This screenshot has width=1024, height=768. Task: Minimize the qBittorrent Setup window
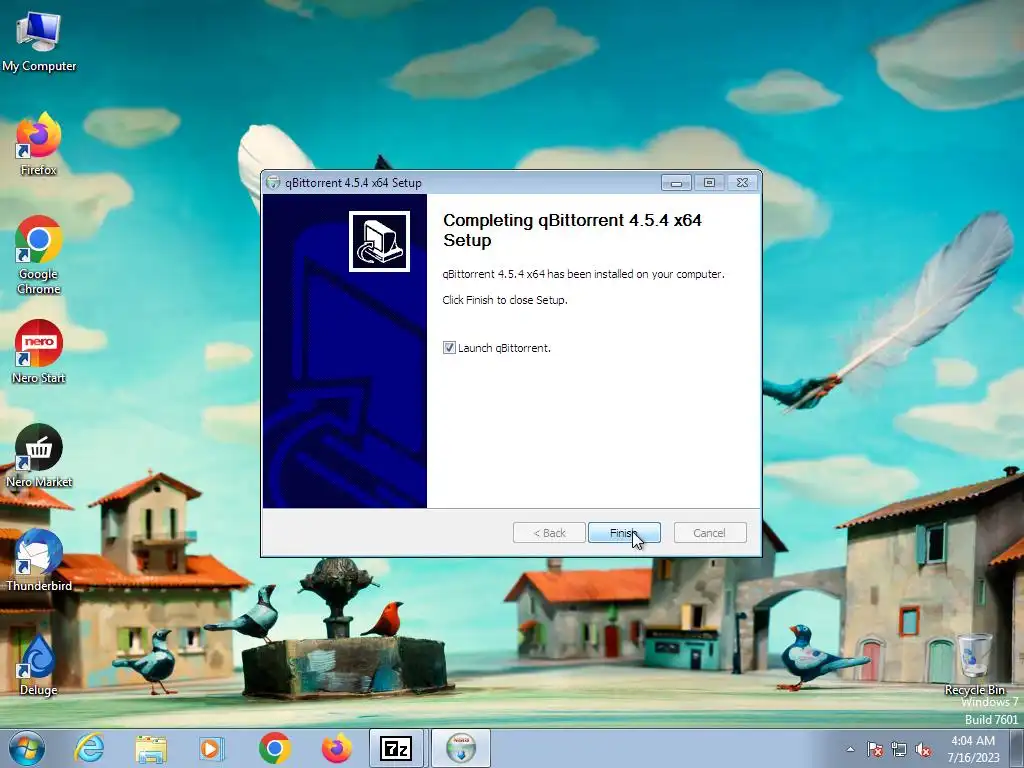coord(676,183)
